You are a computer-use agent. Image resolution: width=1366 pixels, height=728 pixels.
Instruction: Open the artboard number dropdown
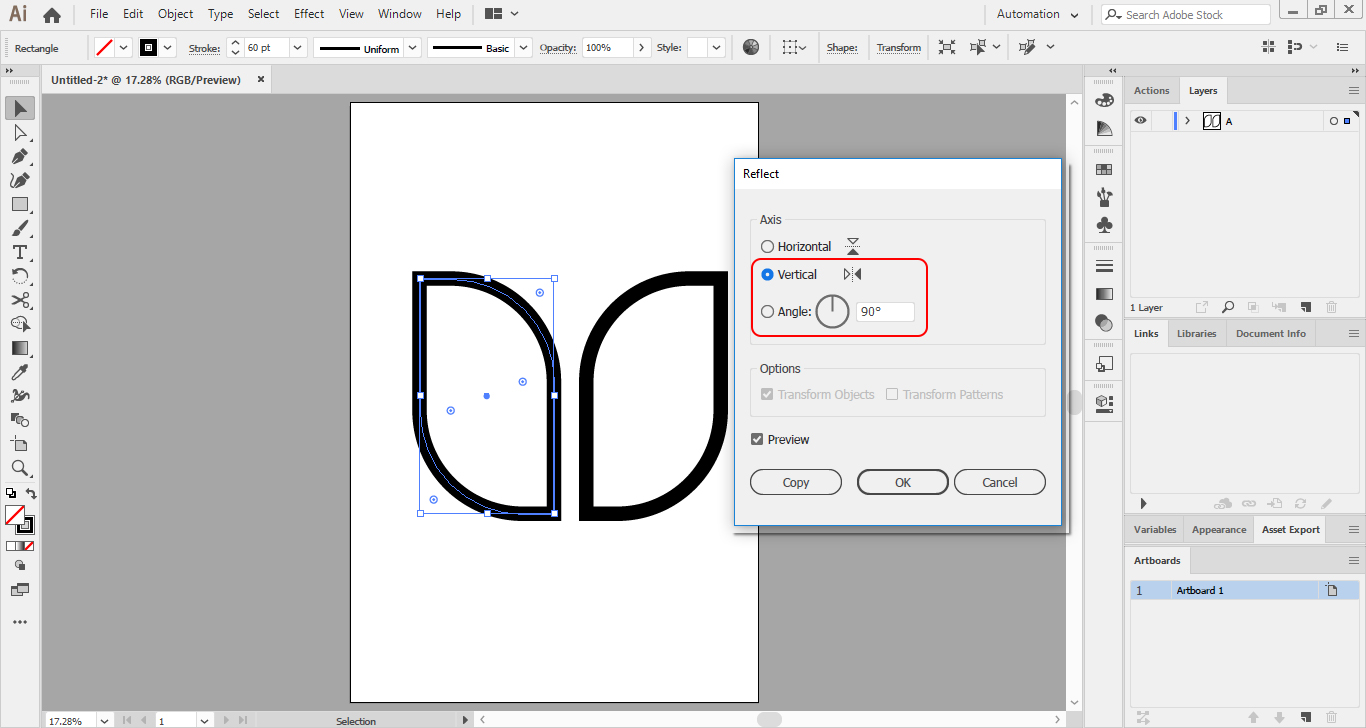point(205,720)
